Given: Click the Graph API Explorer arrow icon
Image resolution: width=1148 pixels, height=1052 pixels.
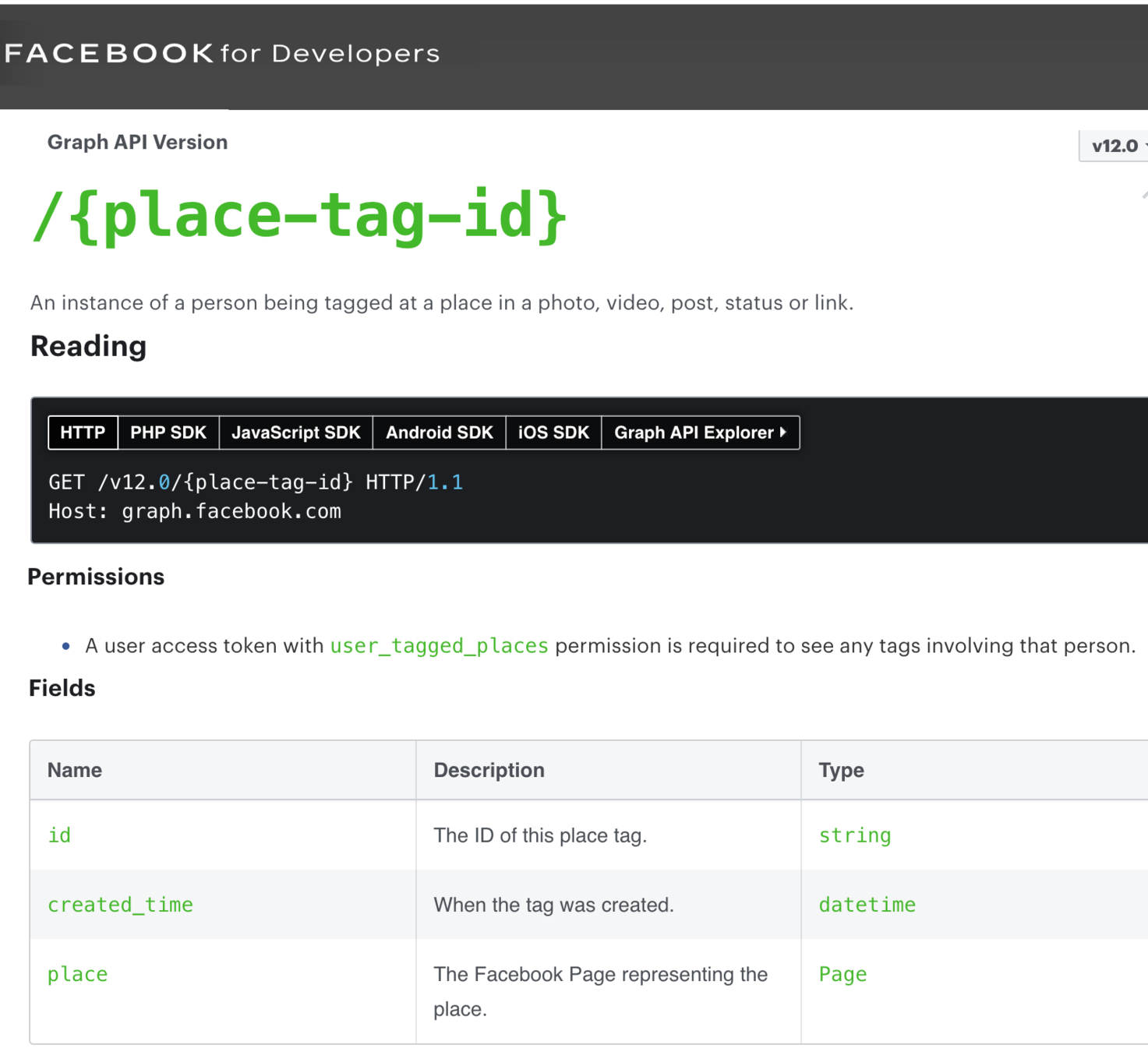Looking at the screenshot, I should (x=783, y=432).
